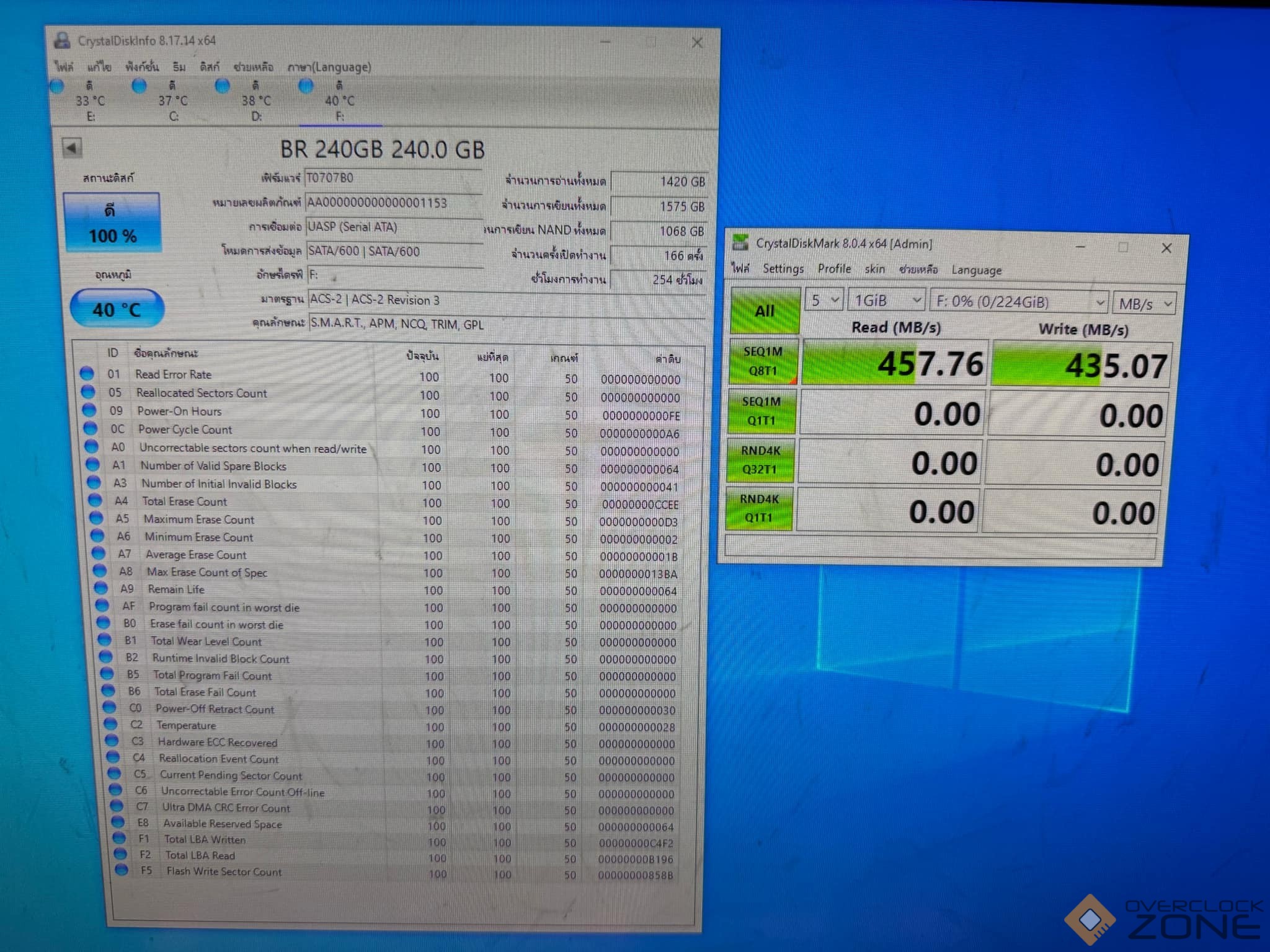Open the test size dropdown showing 1GiB
Screen dimensions: 1270x952
[x=887, y=301]
